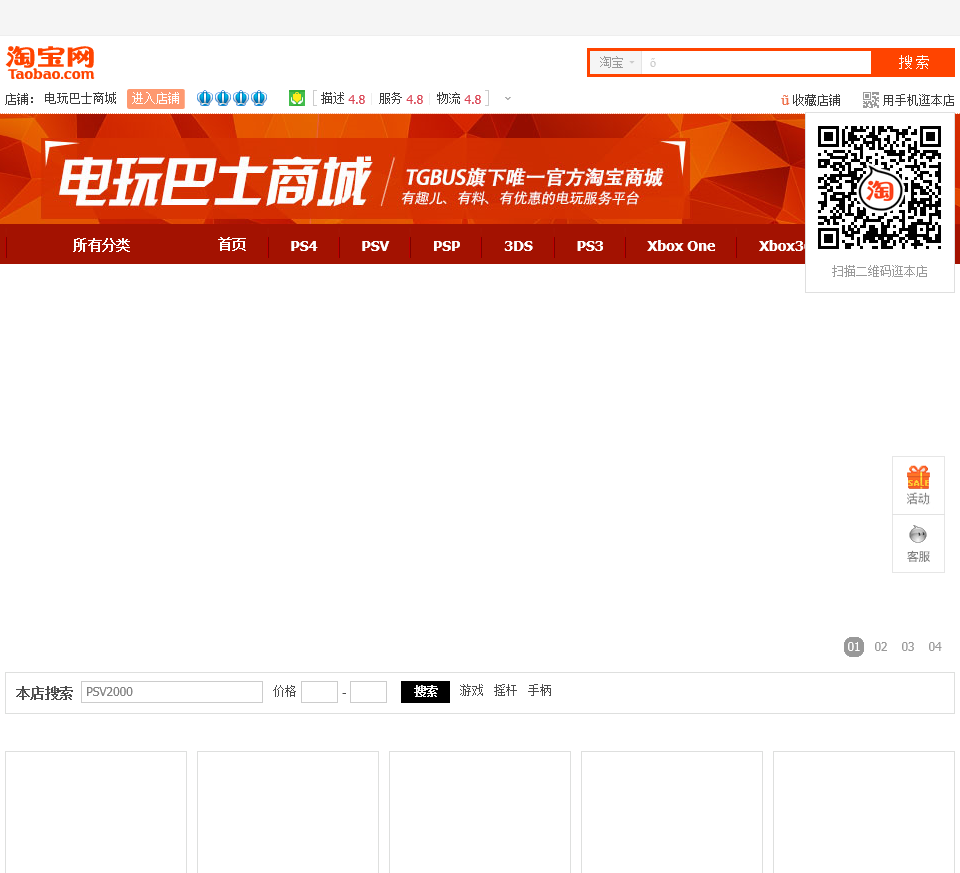This screenshot has width=960, height=873.
Task: Open the 电玩巴士商城 shop name link
Action: 80,99
